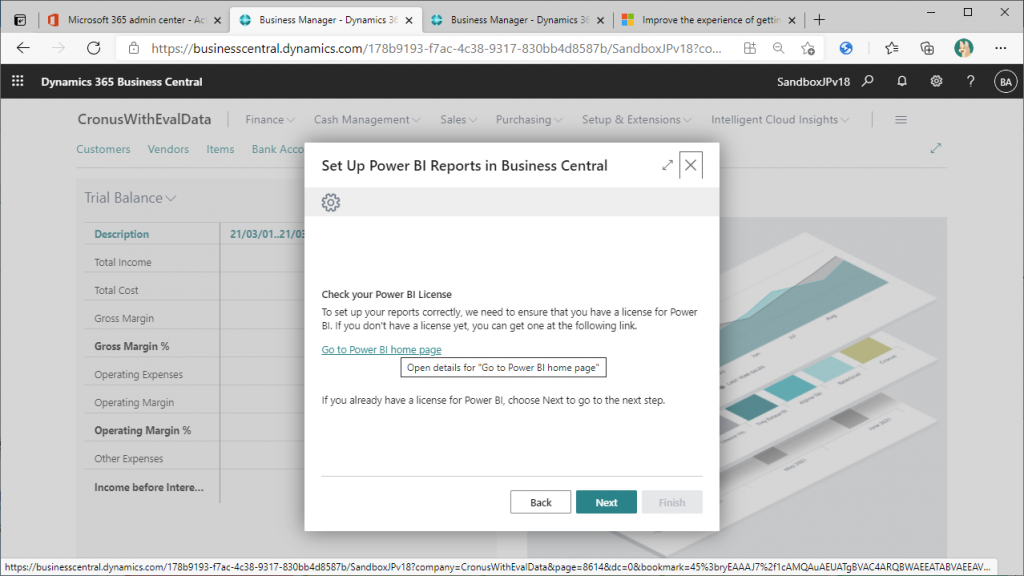The width and height of the screenshot is (1024, 576).
Task: Click the Check your Power BI License heading
Action: coord(387,295)
